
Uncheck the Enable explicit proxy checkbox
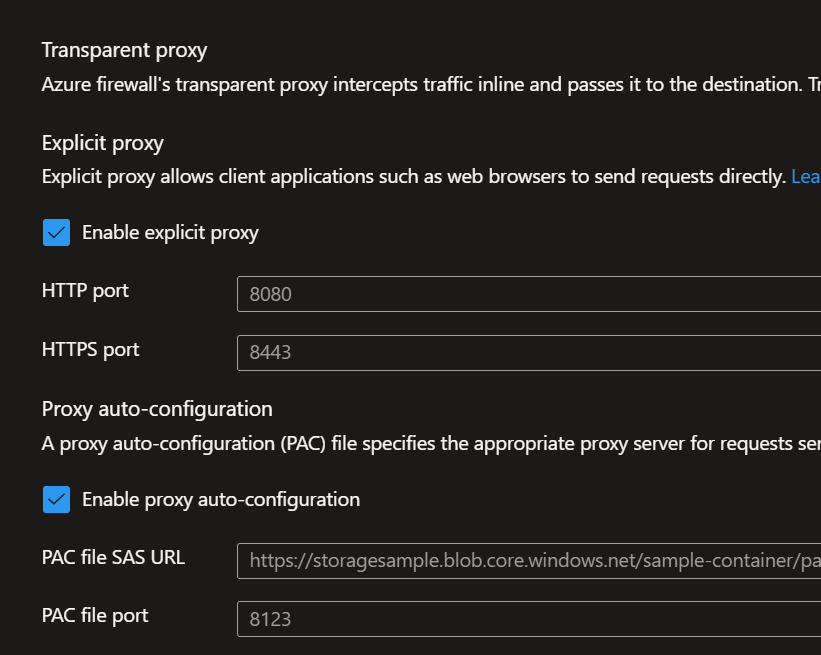(x=56, y=233)
